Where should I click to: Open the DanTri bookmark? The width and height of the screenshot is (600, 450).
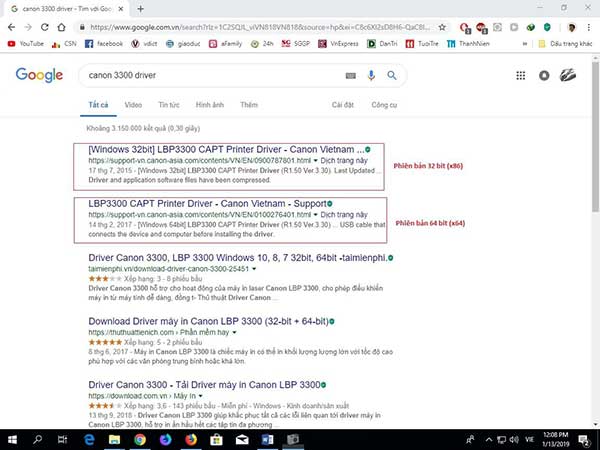click(382, 44)
